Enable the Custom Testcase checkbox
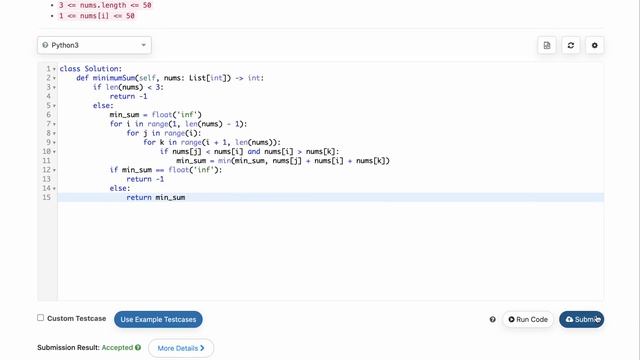 (x=40, y=318)
